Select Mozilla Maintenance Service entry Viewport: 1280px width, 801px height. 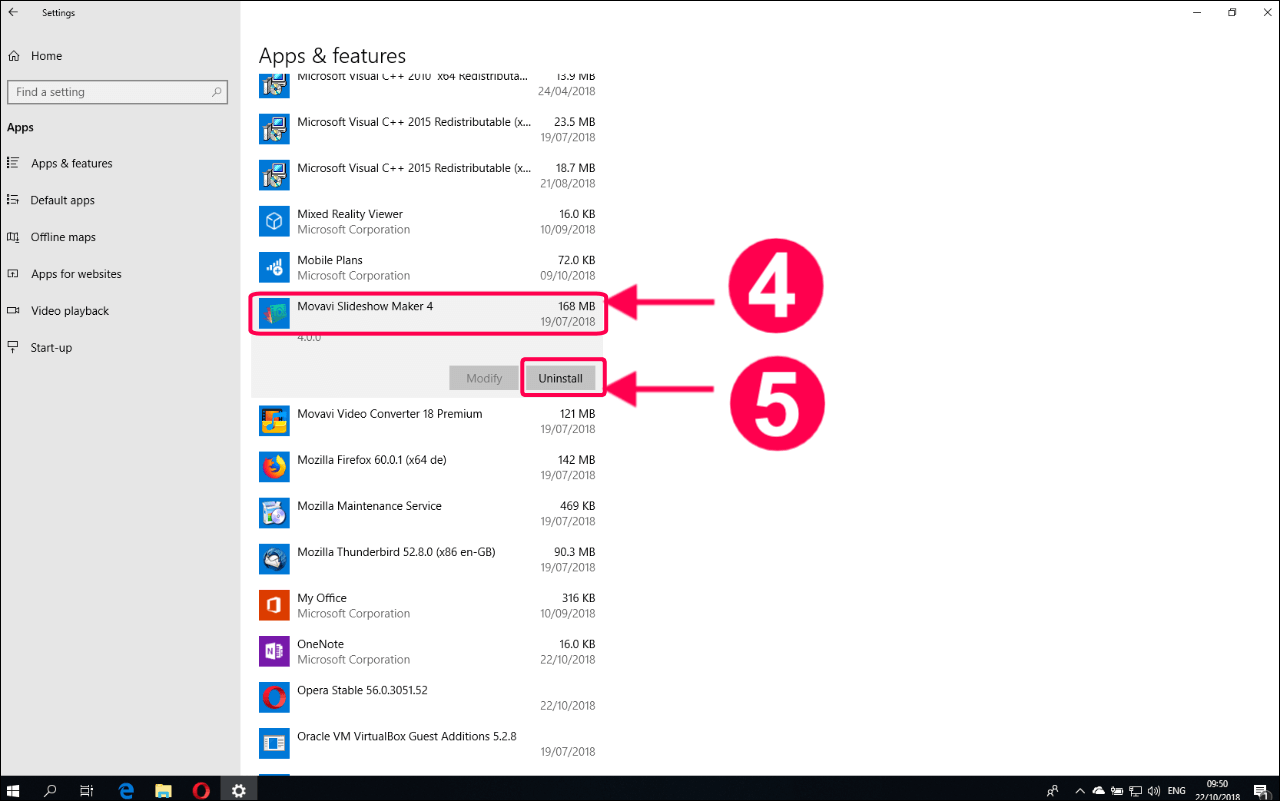[427, 513]
